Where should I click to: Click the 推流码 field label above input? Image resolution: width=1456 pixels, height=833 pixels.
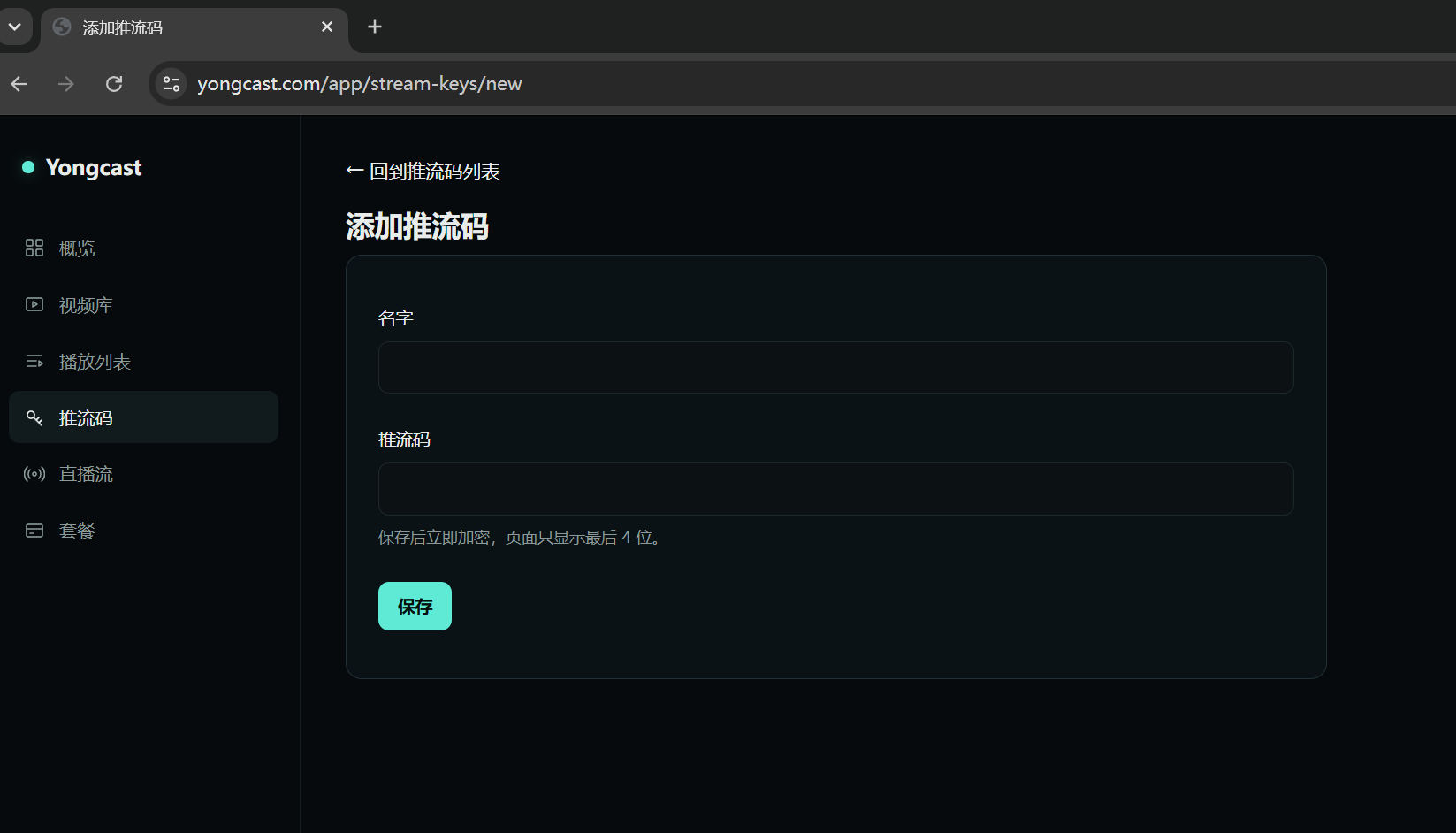[405, 439]
